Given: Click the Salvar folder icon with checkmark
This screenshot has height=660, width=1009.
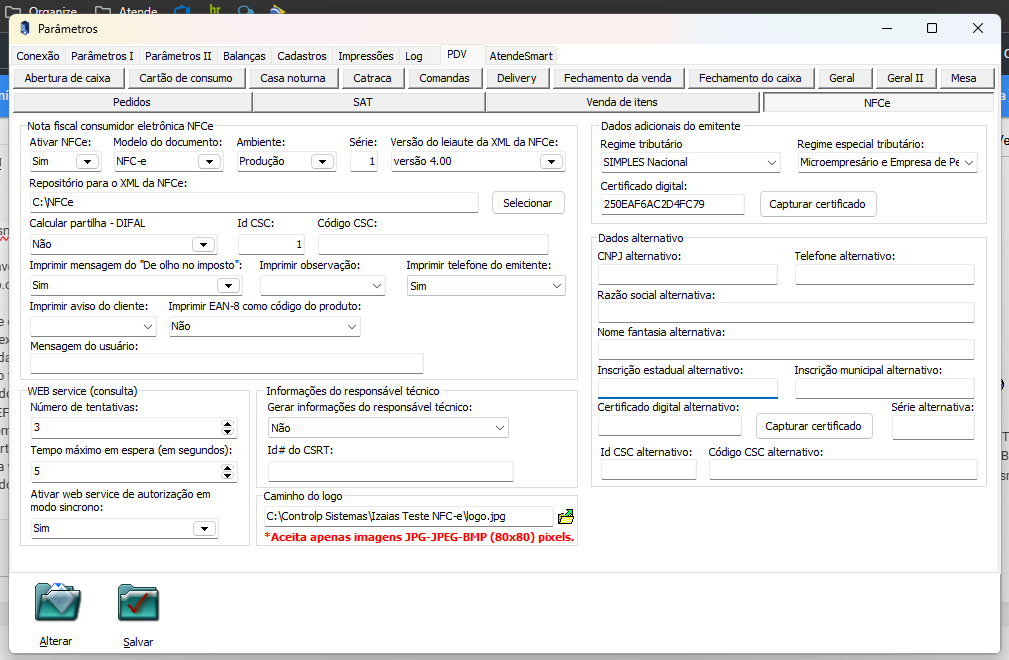Looking at the screenshot, I should 138,603.
